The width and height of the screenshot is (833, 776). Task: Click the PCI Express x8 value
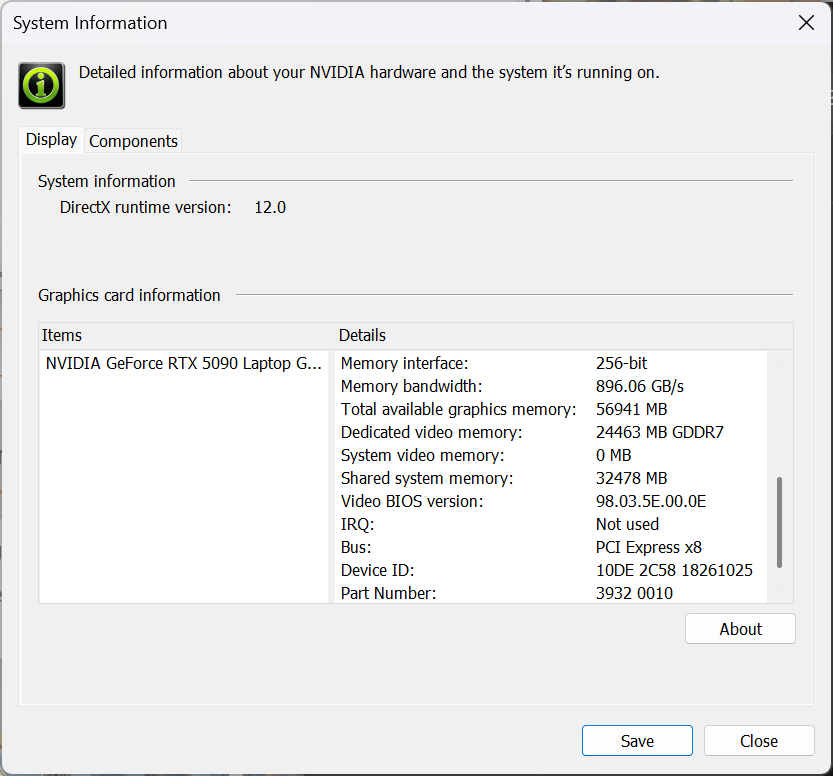point(649,548)
